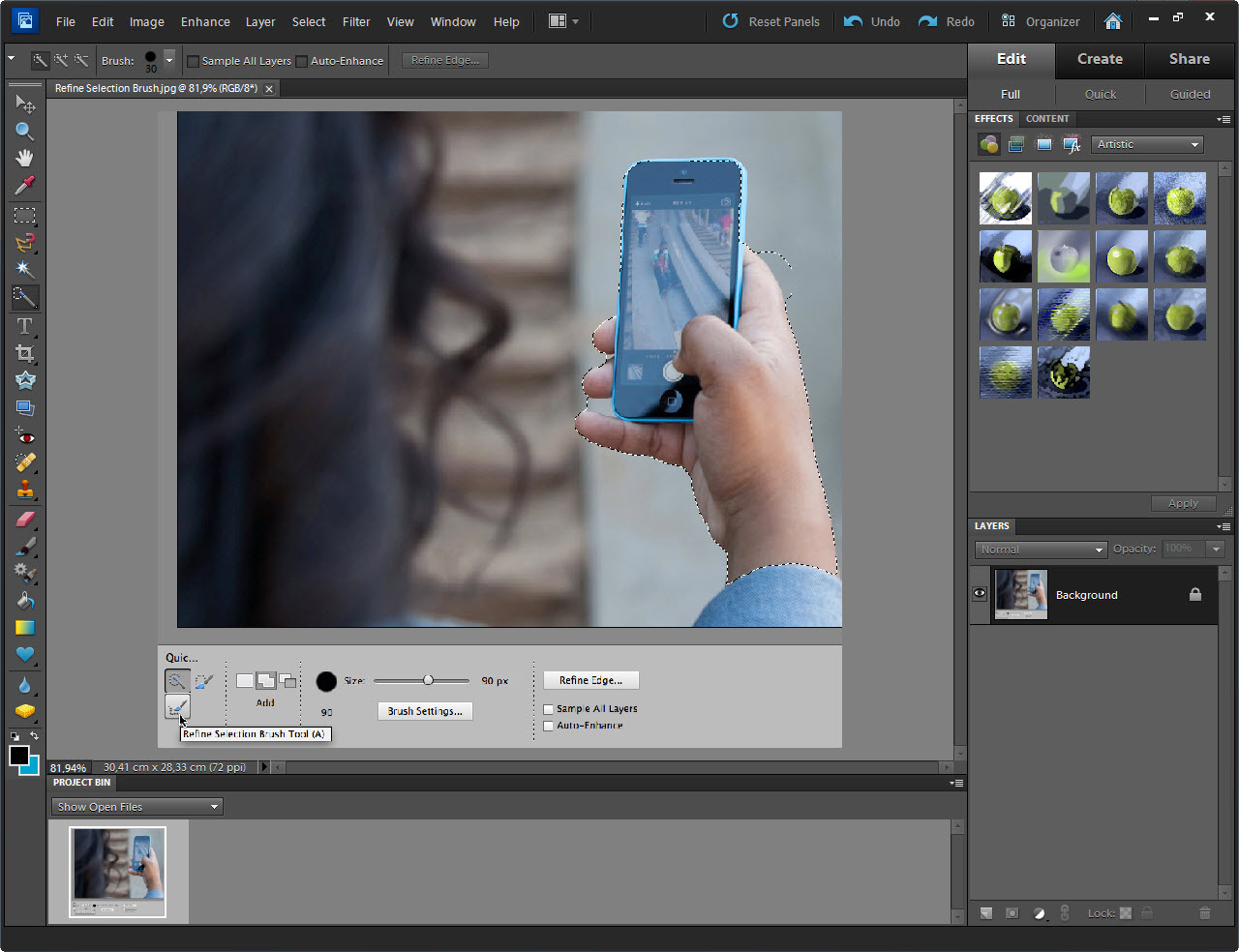Select the Zoom tool
The image size is (1239, 952).
tap(25, 131)
